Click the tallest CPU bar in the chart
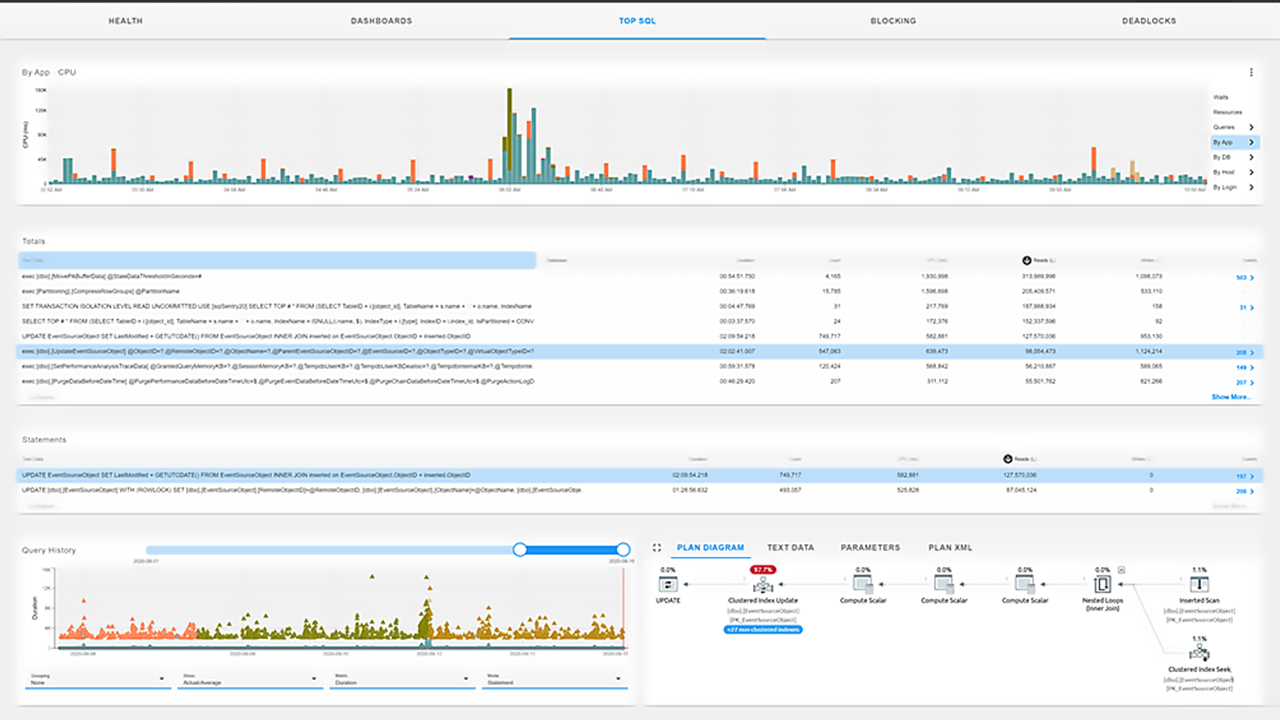 (508, 135)
